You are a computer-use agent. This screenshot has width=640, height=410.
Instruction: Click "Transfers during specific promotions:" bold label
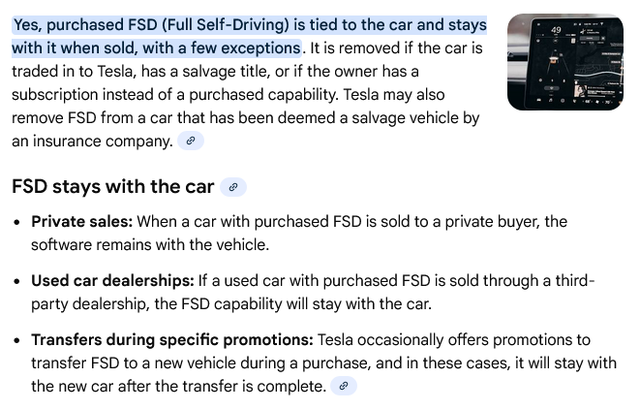172,339
